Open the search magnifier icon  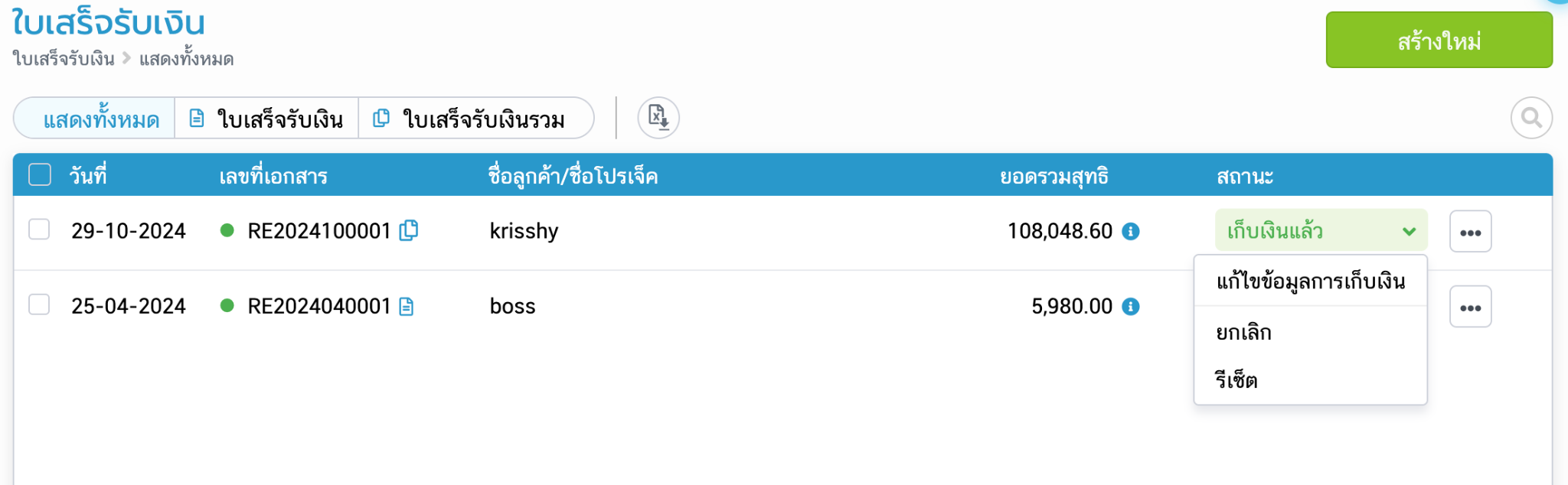click(x=1531, y=118)
